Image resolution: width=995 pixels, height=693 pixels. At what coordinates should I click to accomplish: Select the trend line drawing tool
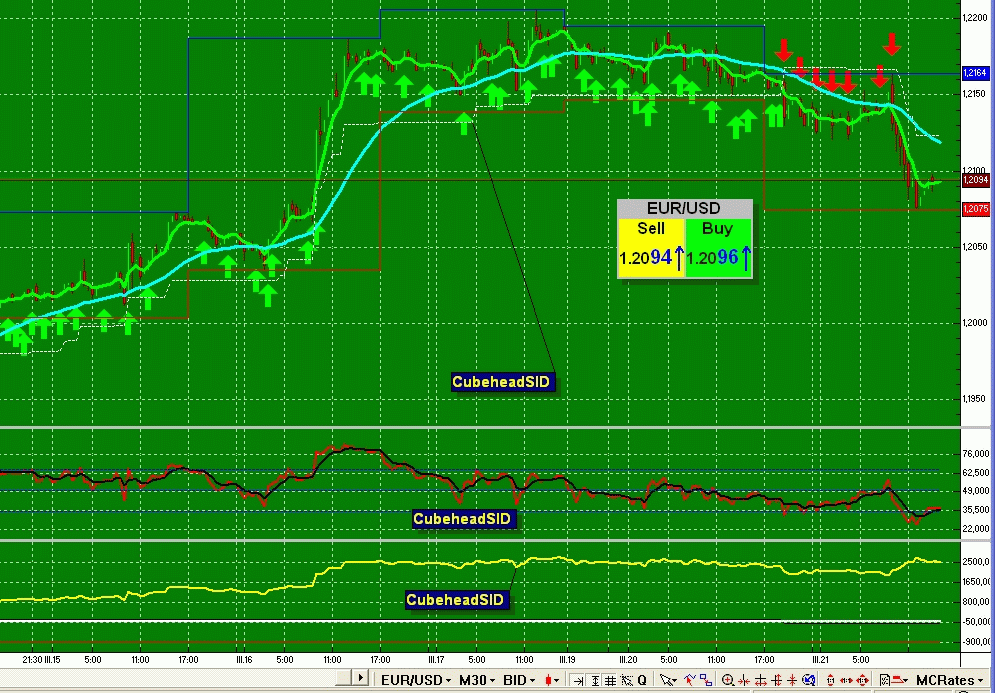click(x=690, y=680)
